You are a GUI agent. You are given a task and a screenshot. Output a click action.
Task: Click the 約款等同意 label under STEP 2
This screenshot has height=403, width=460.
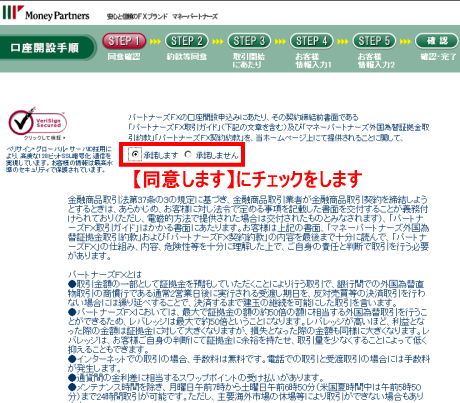[187, 57]
